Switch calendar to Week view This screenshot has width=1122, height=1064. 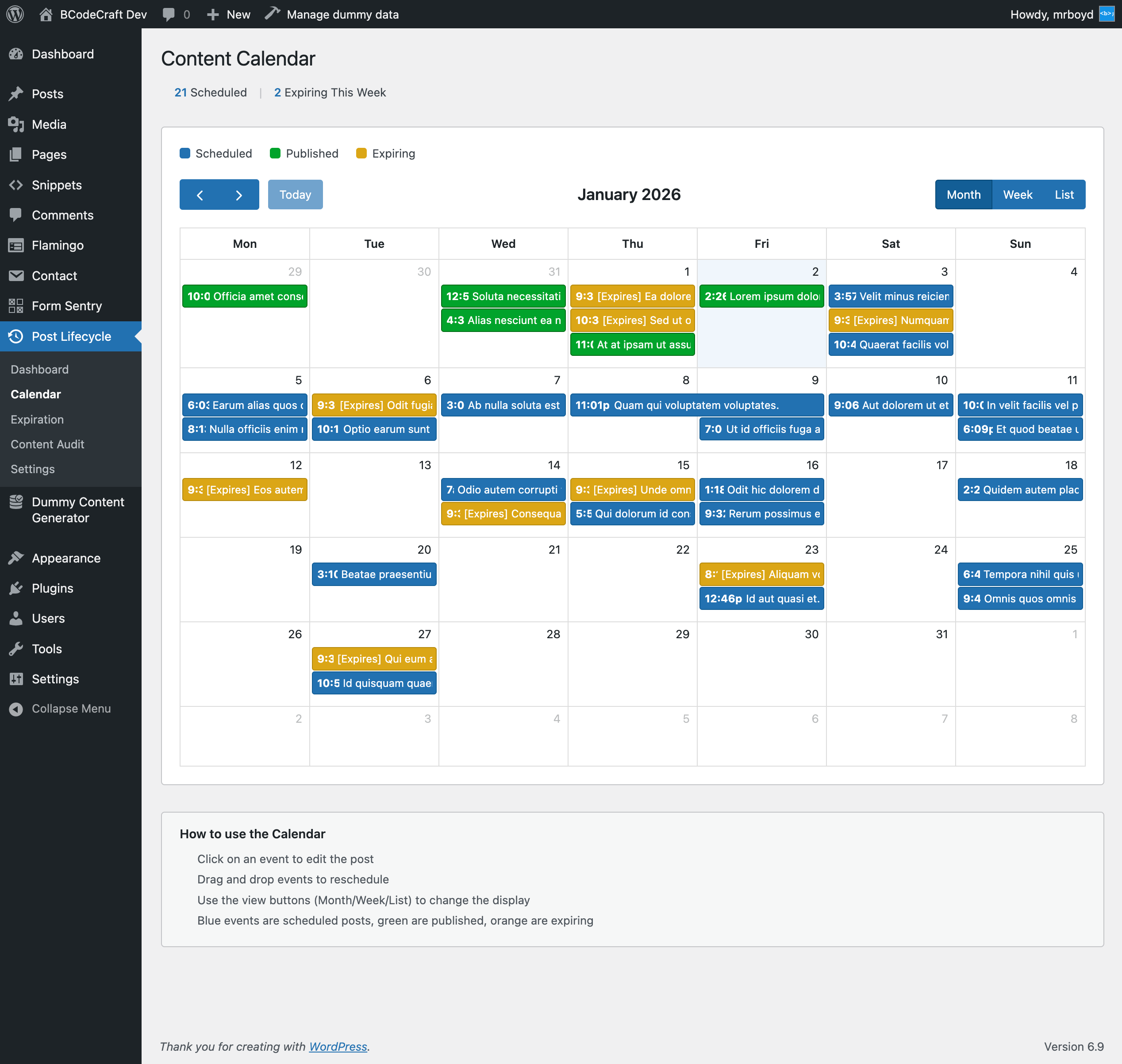1018,195
